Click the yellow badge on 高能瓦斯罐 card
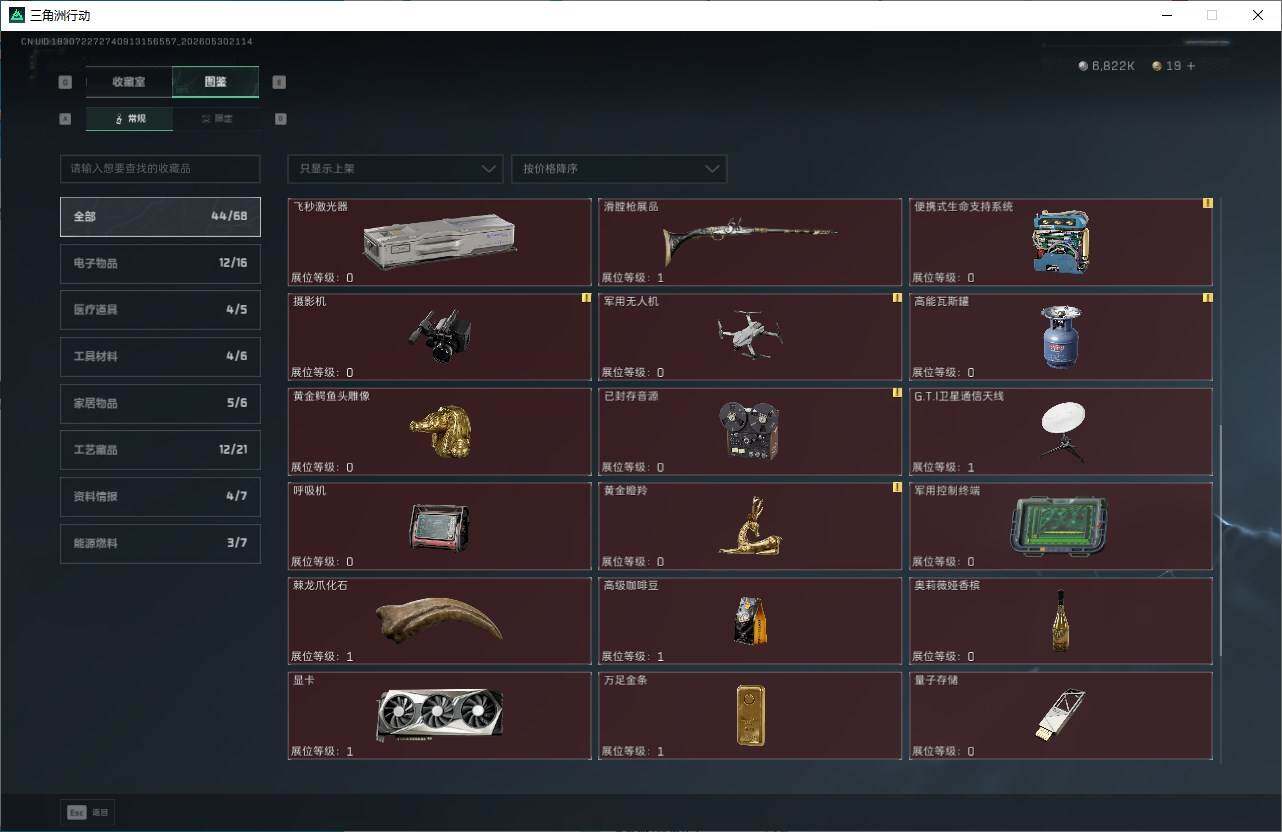The height and width of the screenshot is (832, 1282). pos(1207,297)
